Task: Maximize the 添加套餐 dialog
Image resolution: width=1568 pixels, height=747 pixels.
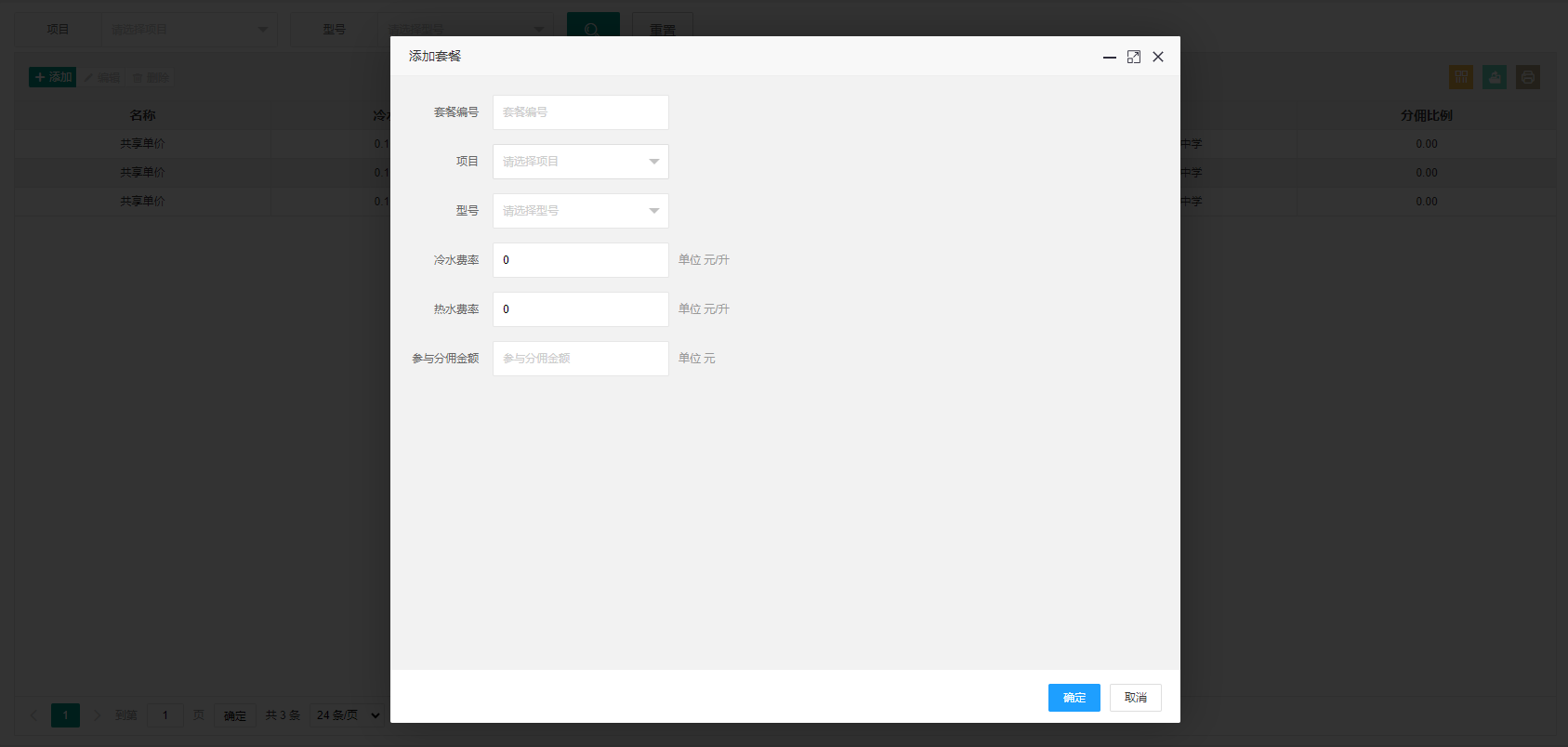Action: click(1134, 57)
